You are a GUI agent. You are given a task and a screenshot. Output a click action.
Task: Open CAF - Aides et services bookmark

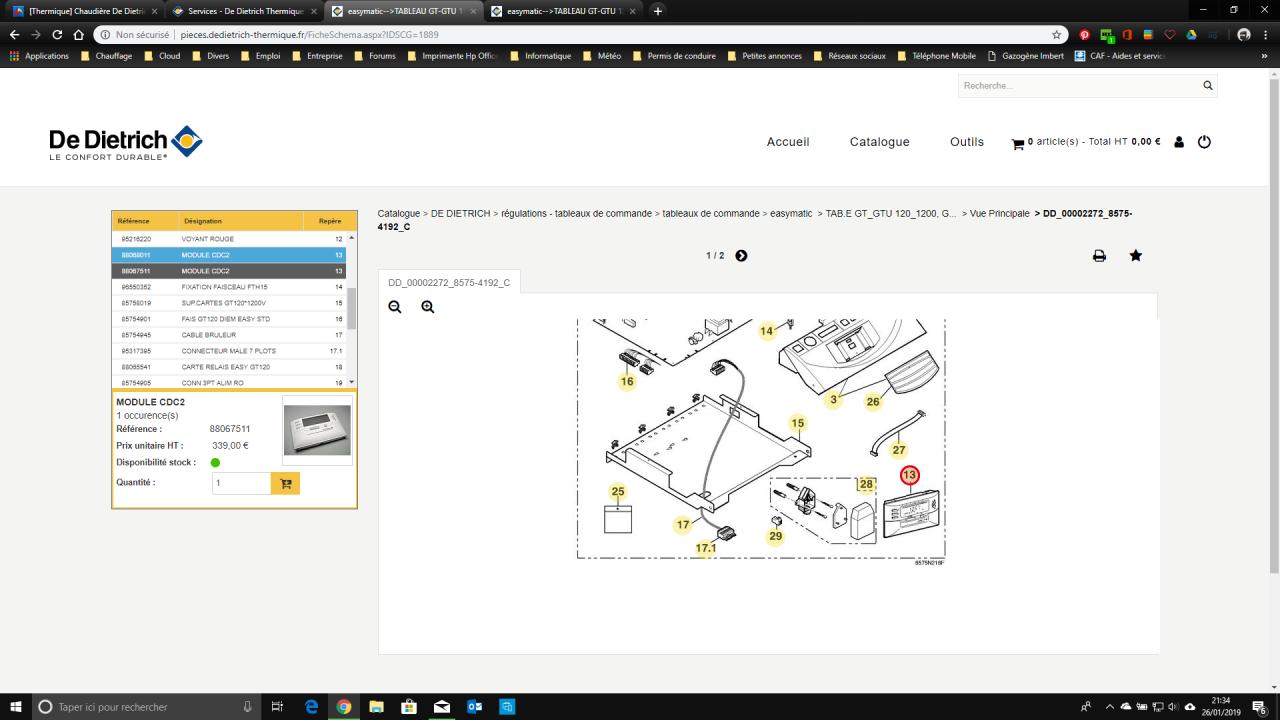click(x=1120, y=56)
